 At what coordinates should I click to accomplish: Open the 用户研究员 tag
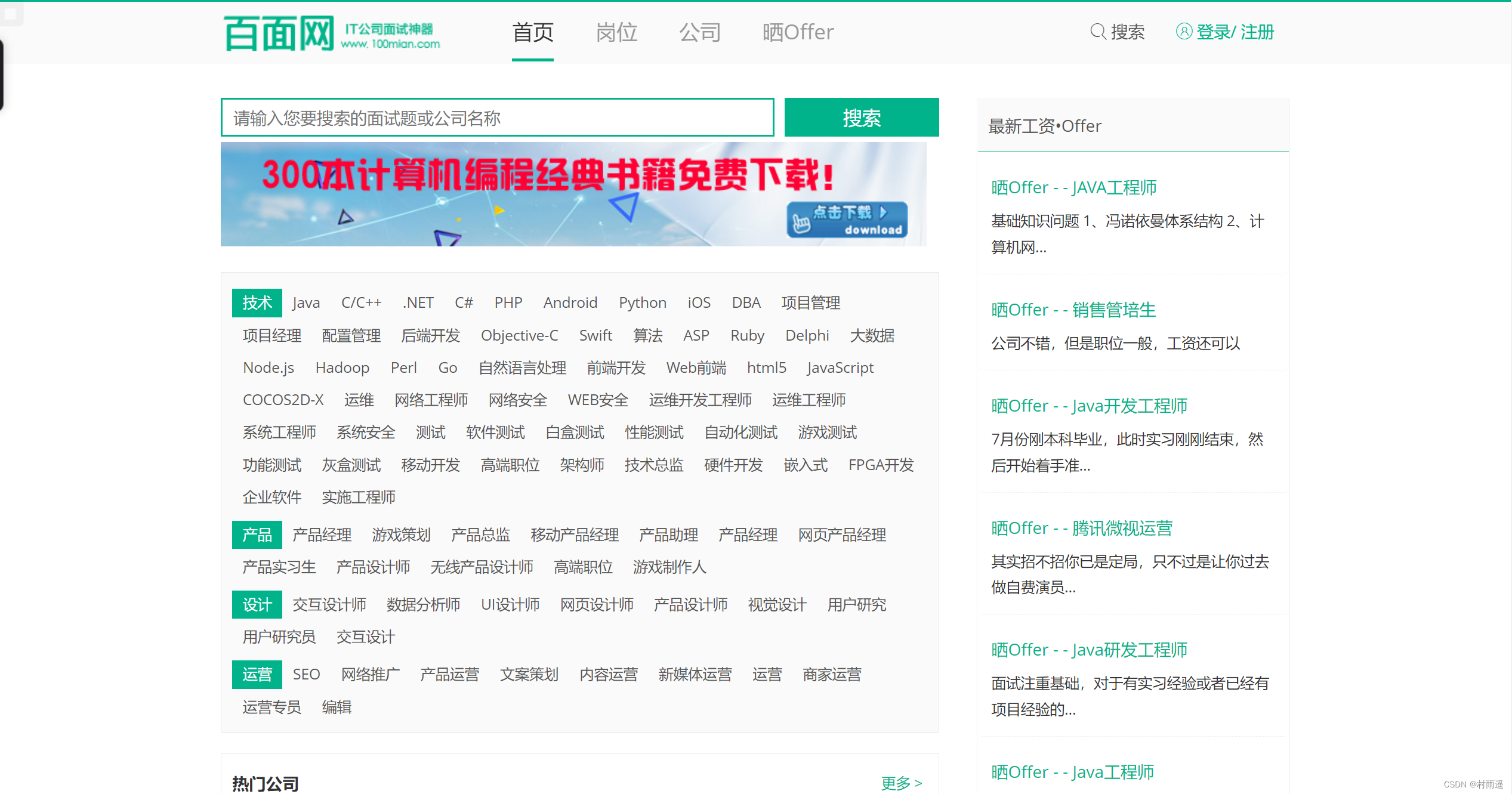tap(279, 637)
